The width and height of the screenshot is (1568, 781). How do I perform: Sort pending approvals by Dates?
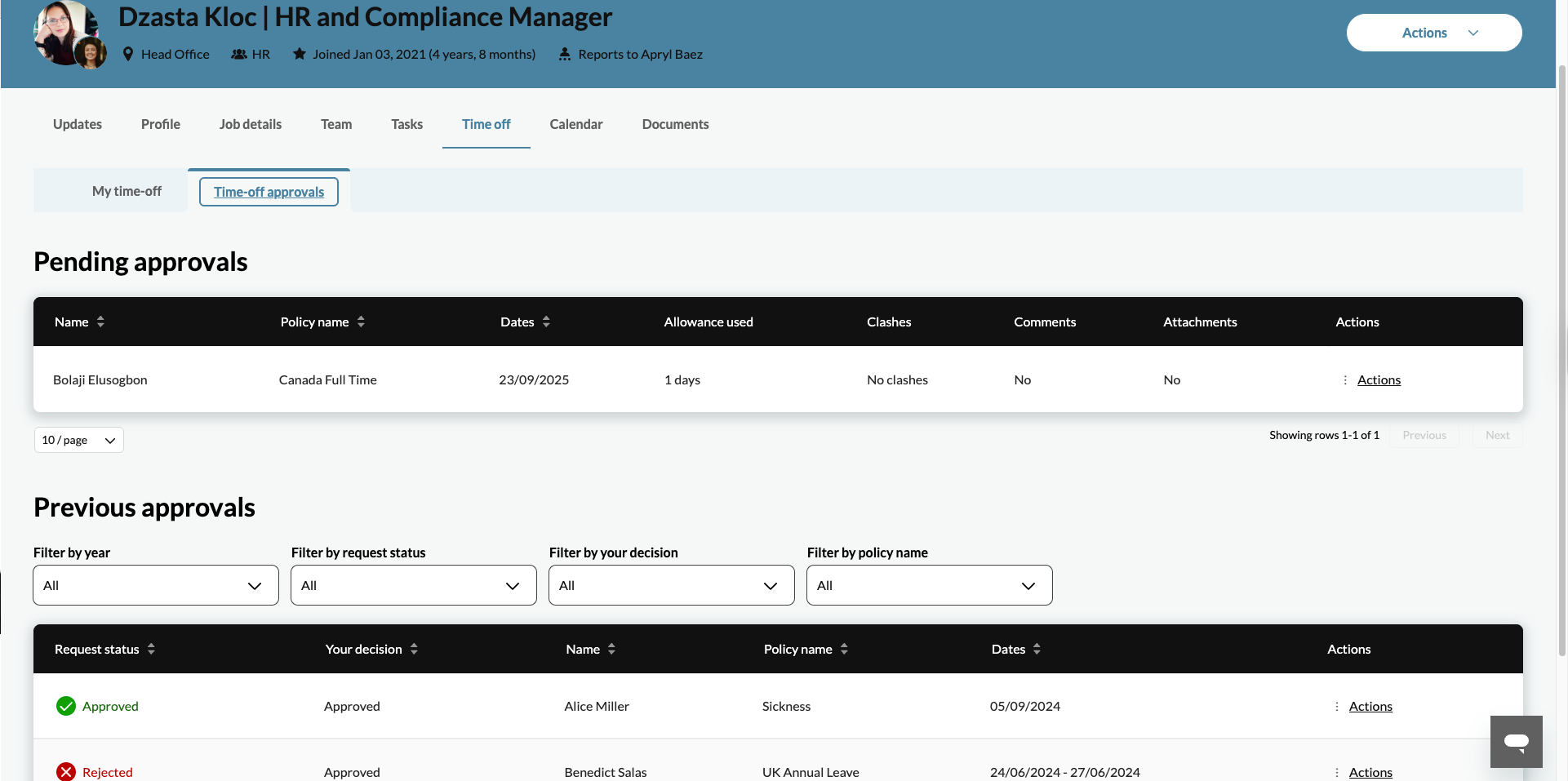[546, 322]
